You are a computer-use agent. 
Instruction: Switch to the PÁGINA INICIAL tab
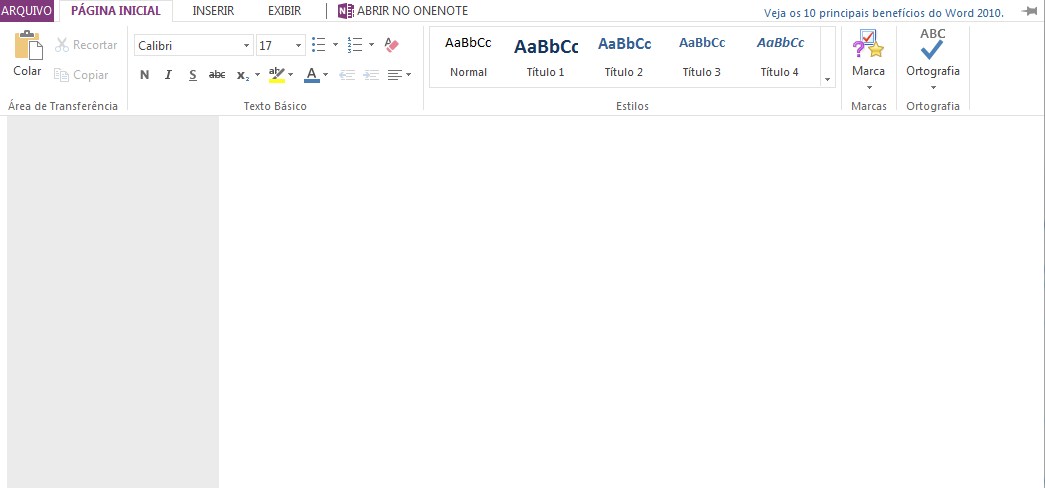tap(116, 11)
